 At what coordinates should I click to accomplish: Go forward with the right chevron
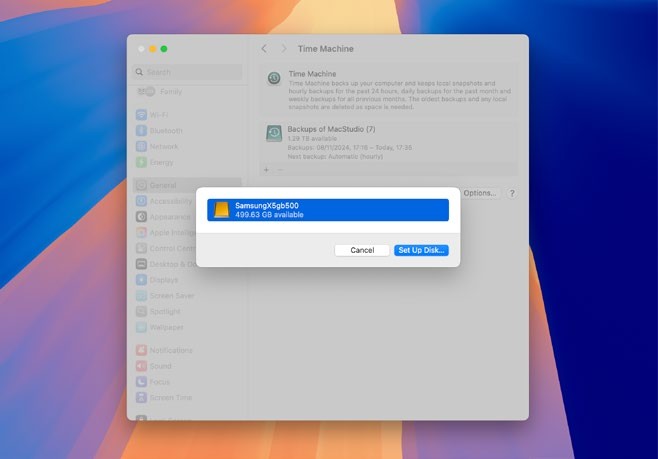284,49
